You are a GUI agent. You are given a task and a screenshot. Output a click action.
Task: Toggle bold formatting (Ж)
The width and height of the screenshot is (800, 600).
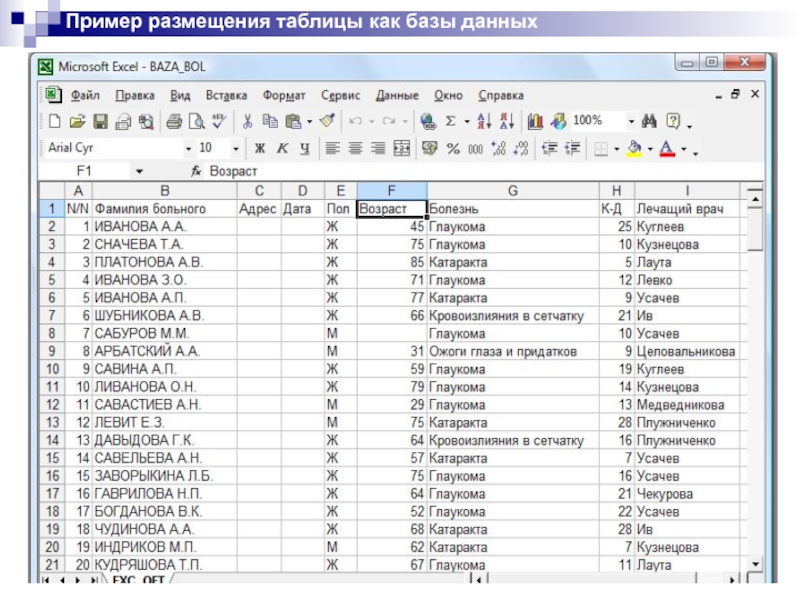click(259, 149)
